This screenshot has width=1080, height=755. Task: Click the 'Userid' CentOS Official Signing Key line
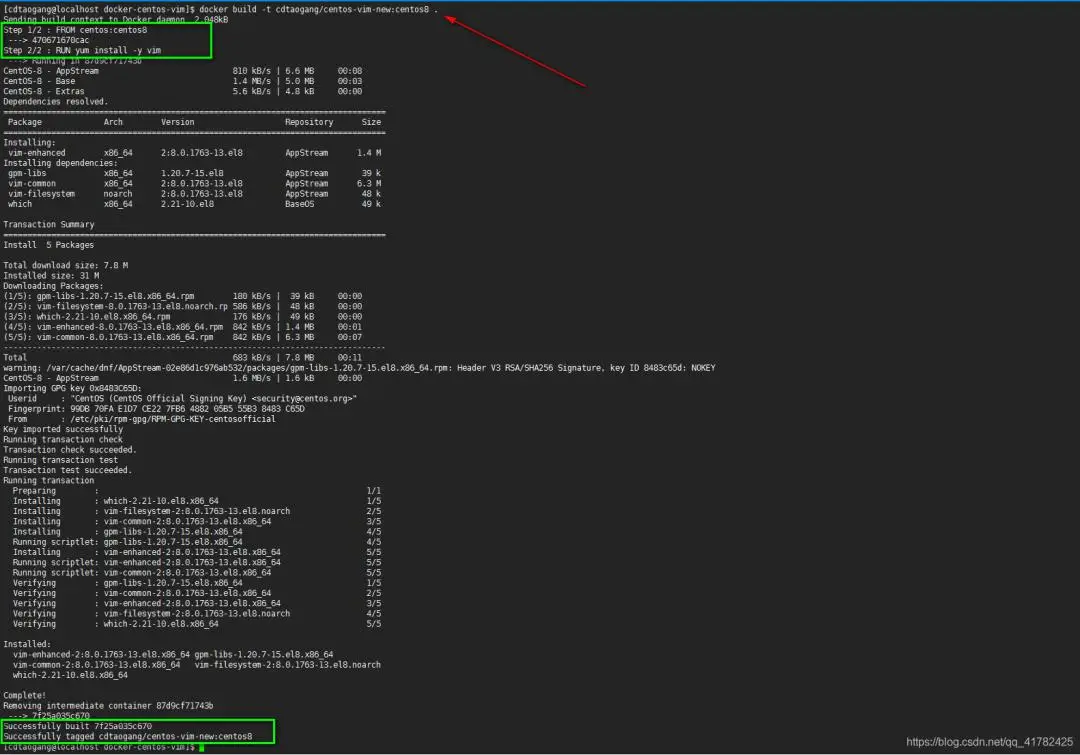(183, 399)
